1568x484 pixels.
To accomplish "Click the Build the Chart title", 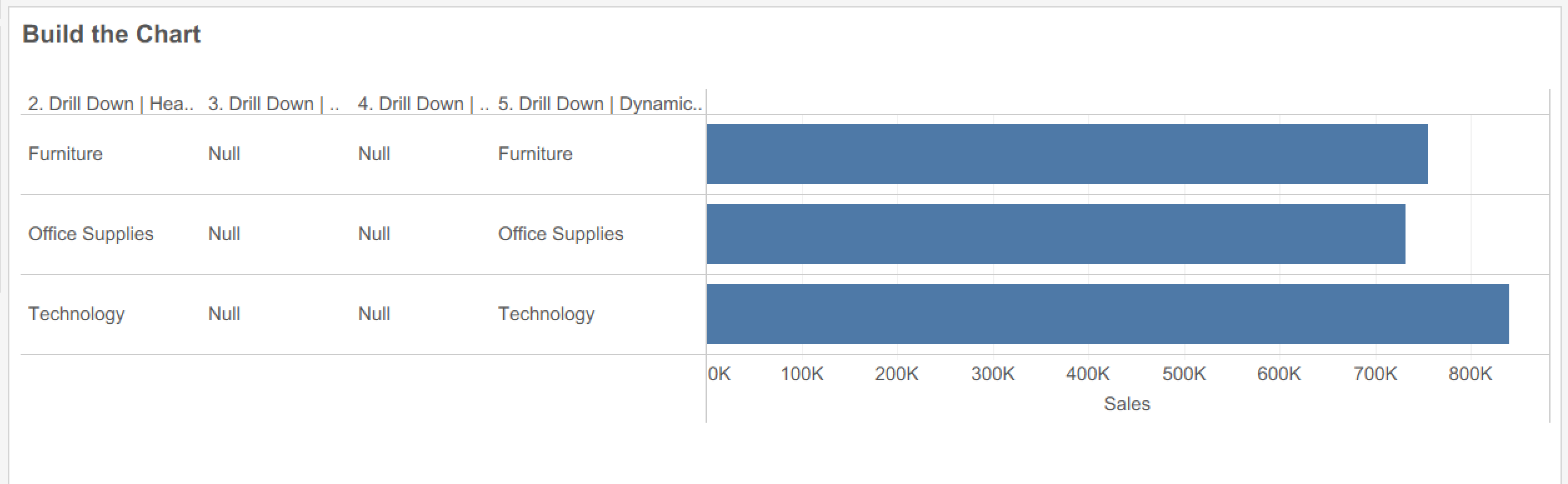I will [111, 34].
